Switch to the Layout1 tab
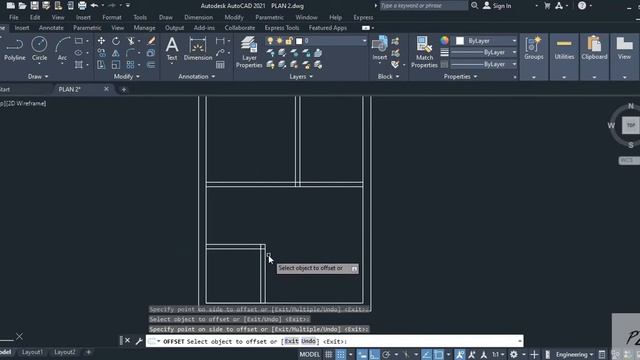The width and height of the screenshot is (640, 360). tap(32, 352)
